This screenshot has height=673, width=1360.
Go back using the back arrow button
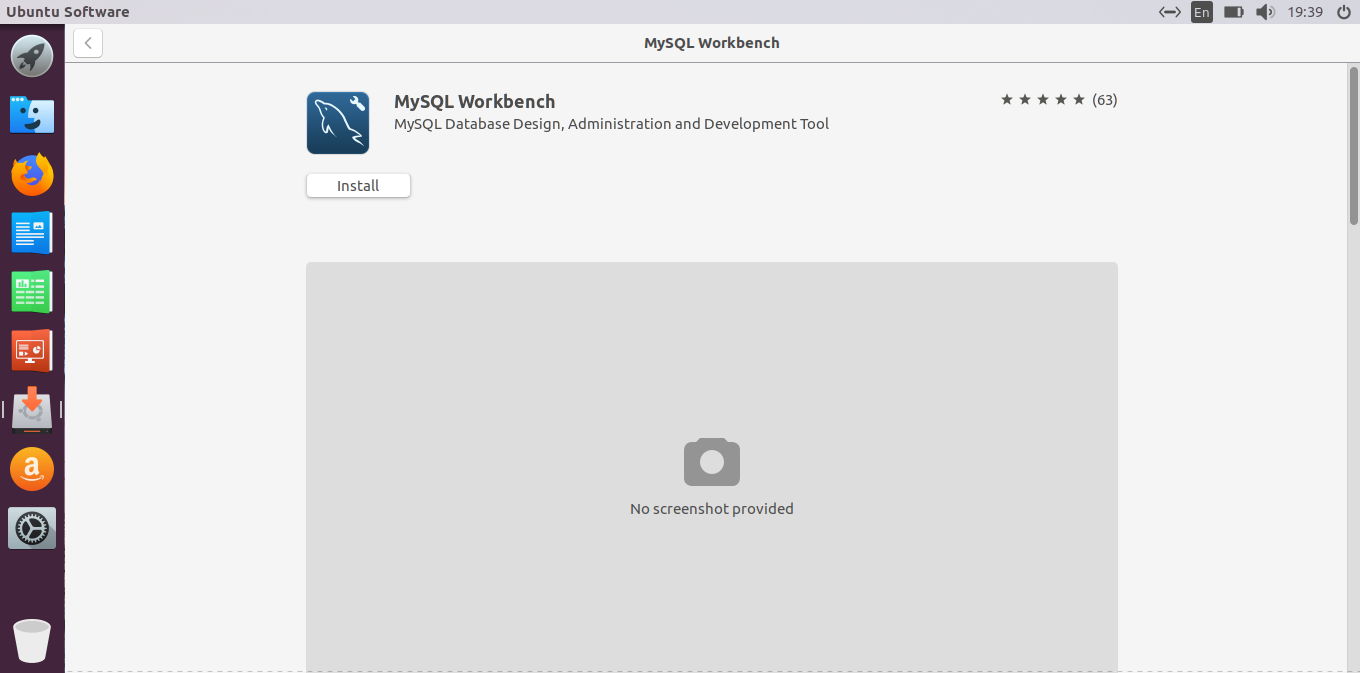(x=88, y=43)
